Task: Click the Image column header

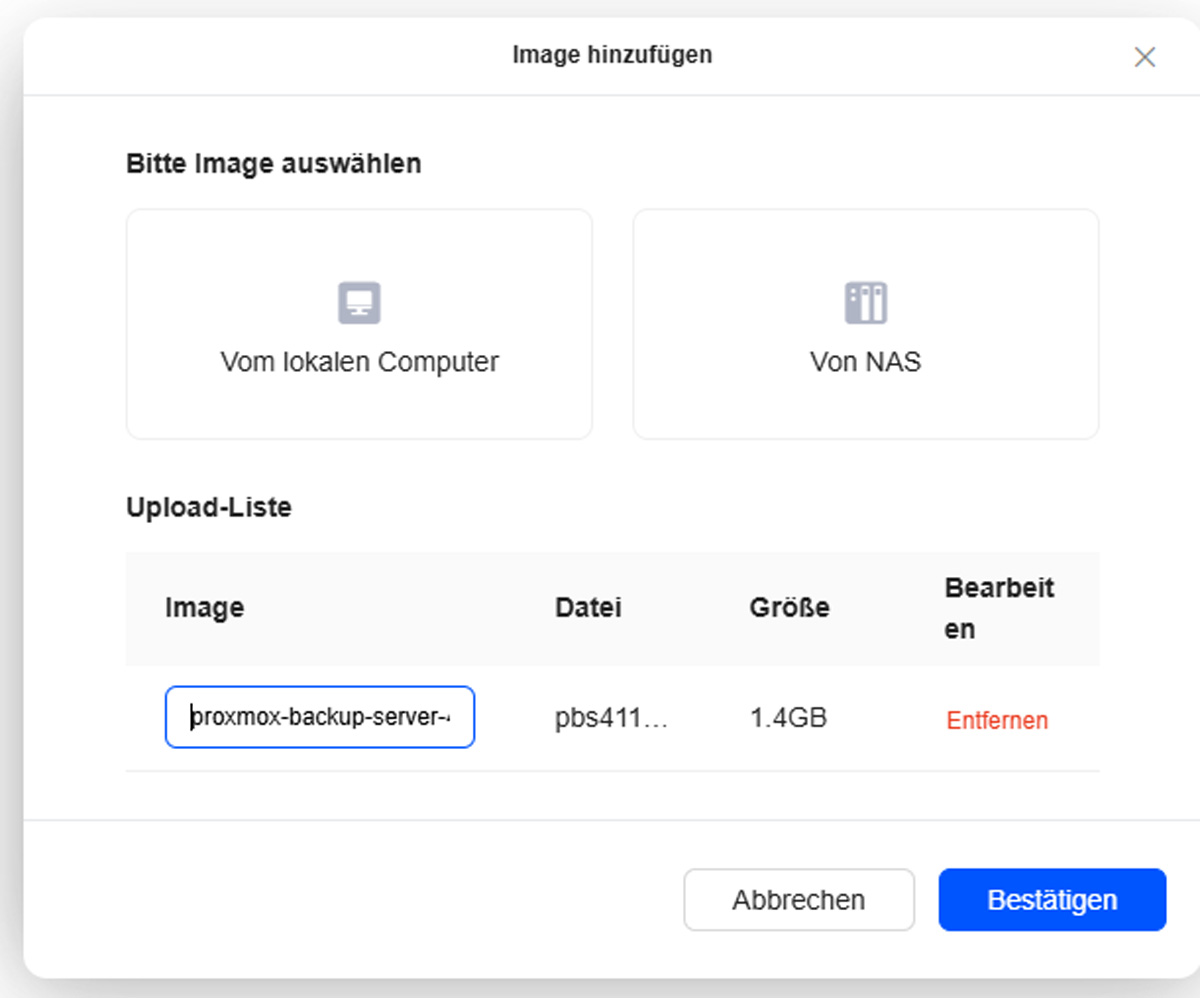Action: (x=204, y=608)
